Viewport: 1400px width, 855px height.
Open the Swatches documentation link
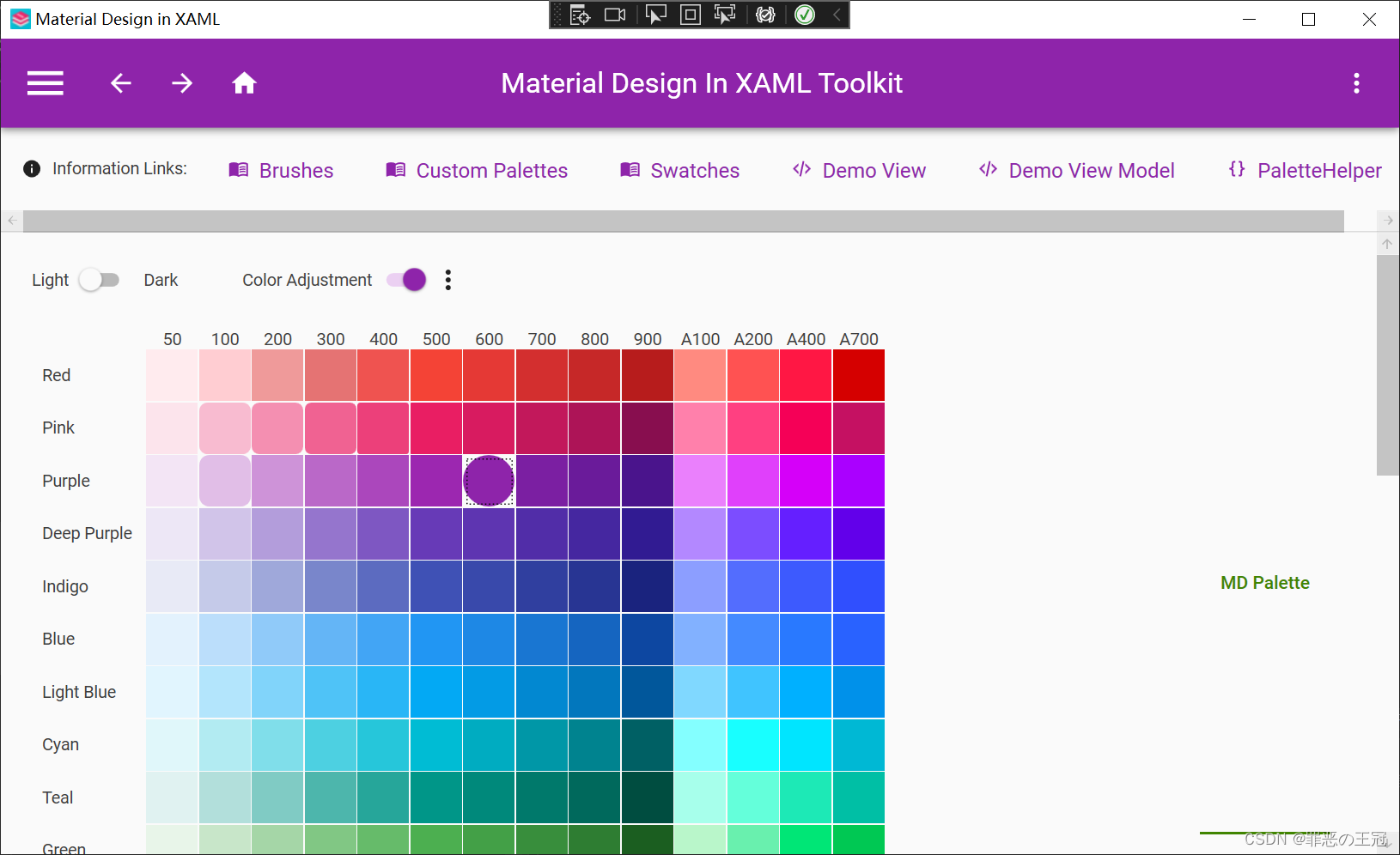tap(679, 170)
